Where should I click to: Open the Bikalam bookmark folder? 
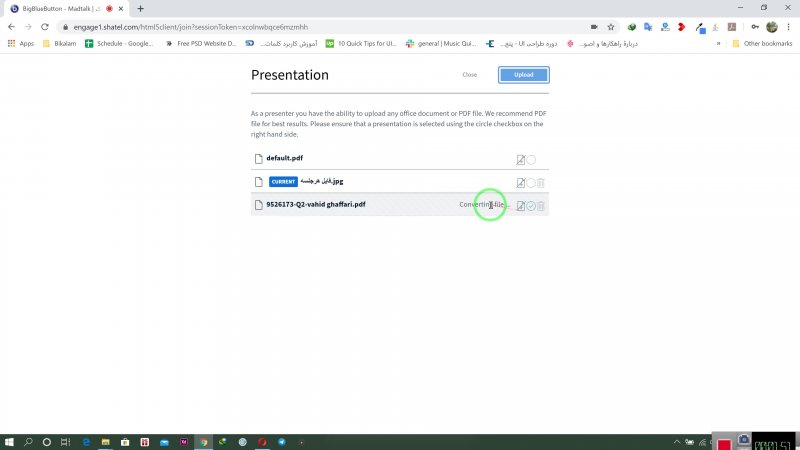(x=60, y=43)
